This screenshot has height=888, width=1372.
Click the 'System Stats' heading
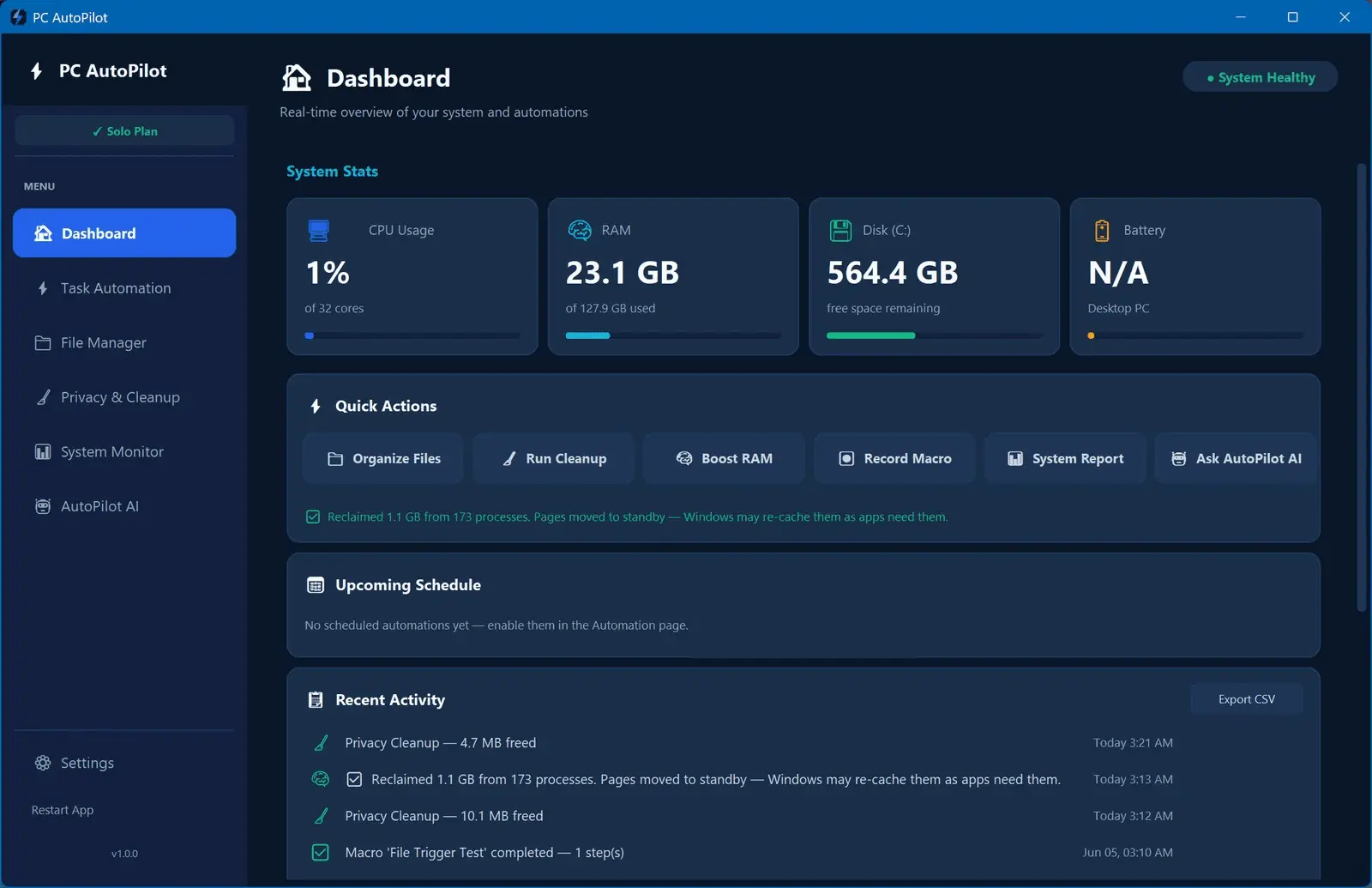(332, 172)
